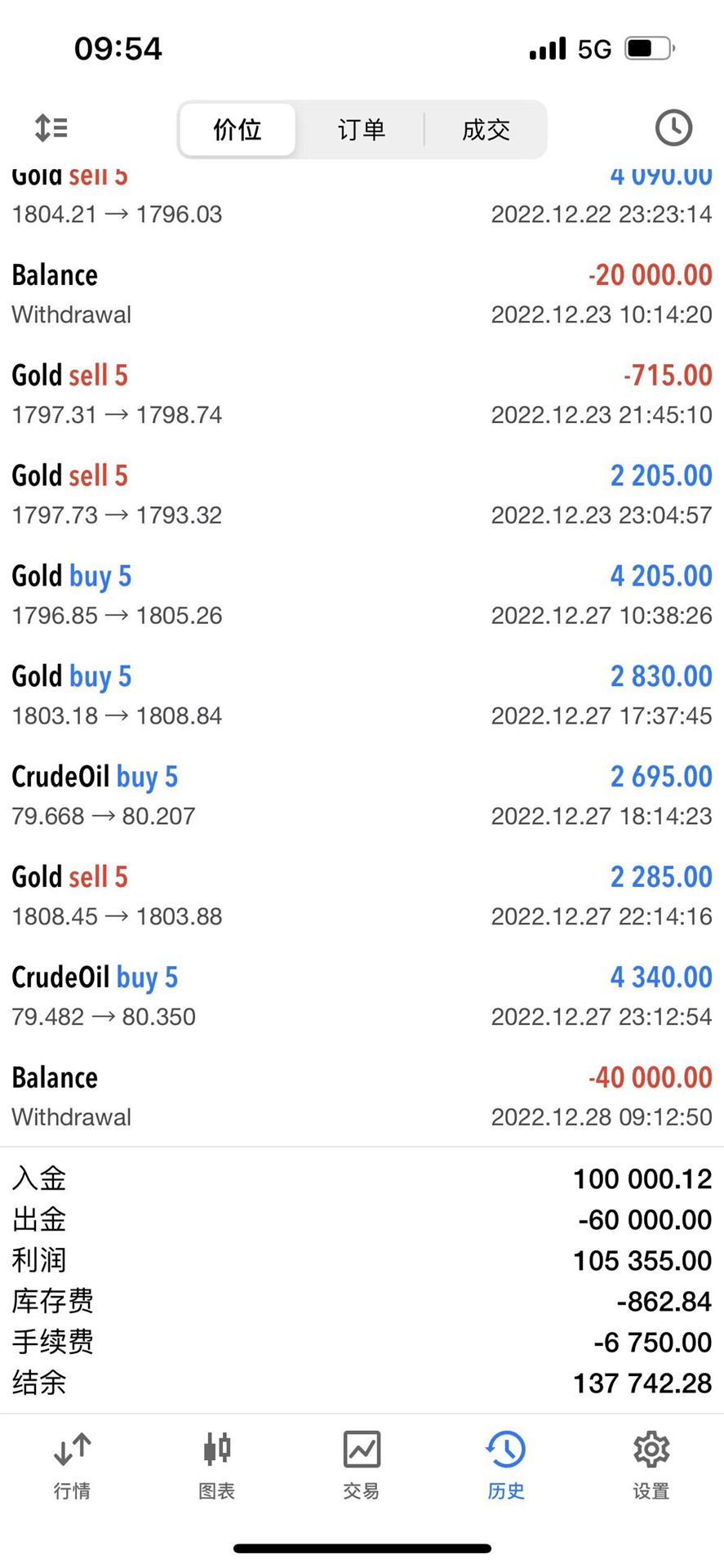724x1568 pixels.
Task: Open the Gold sell -715.00 trade
Action: (362, 394)
